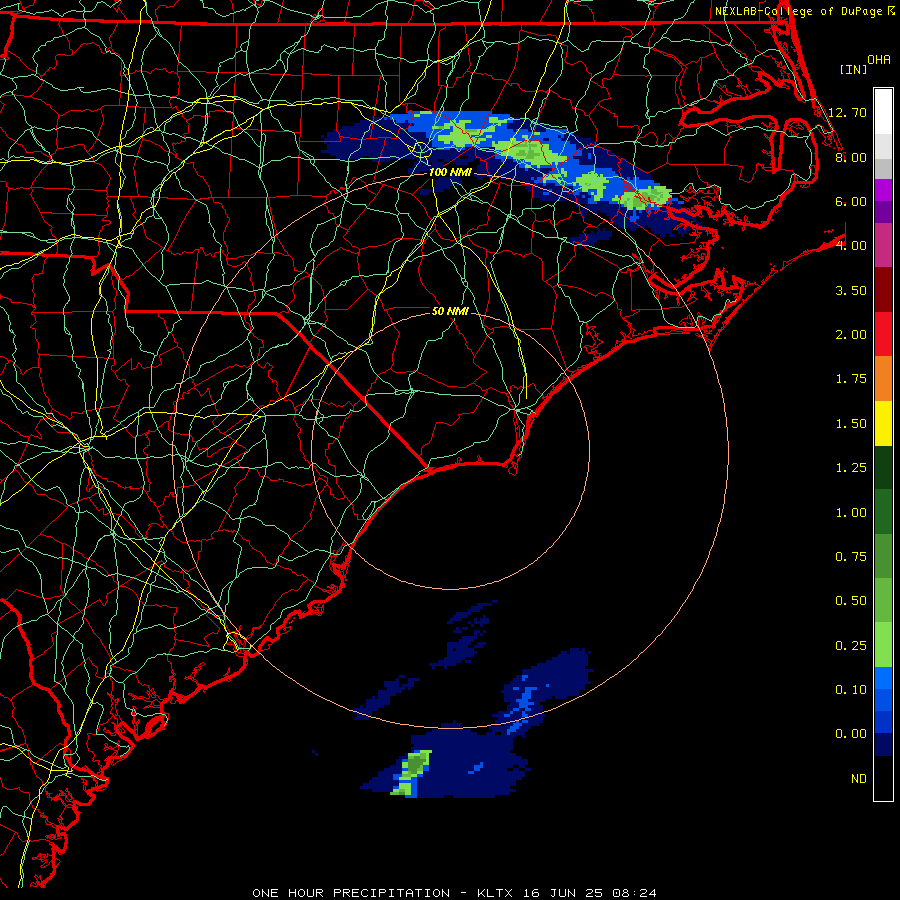This screenshot has width=900, height=900.
Task: Select the 0.75 legend value
Action: 851,557
